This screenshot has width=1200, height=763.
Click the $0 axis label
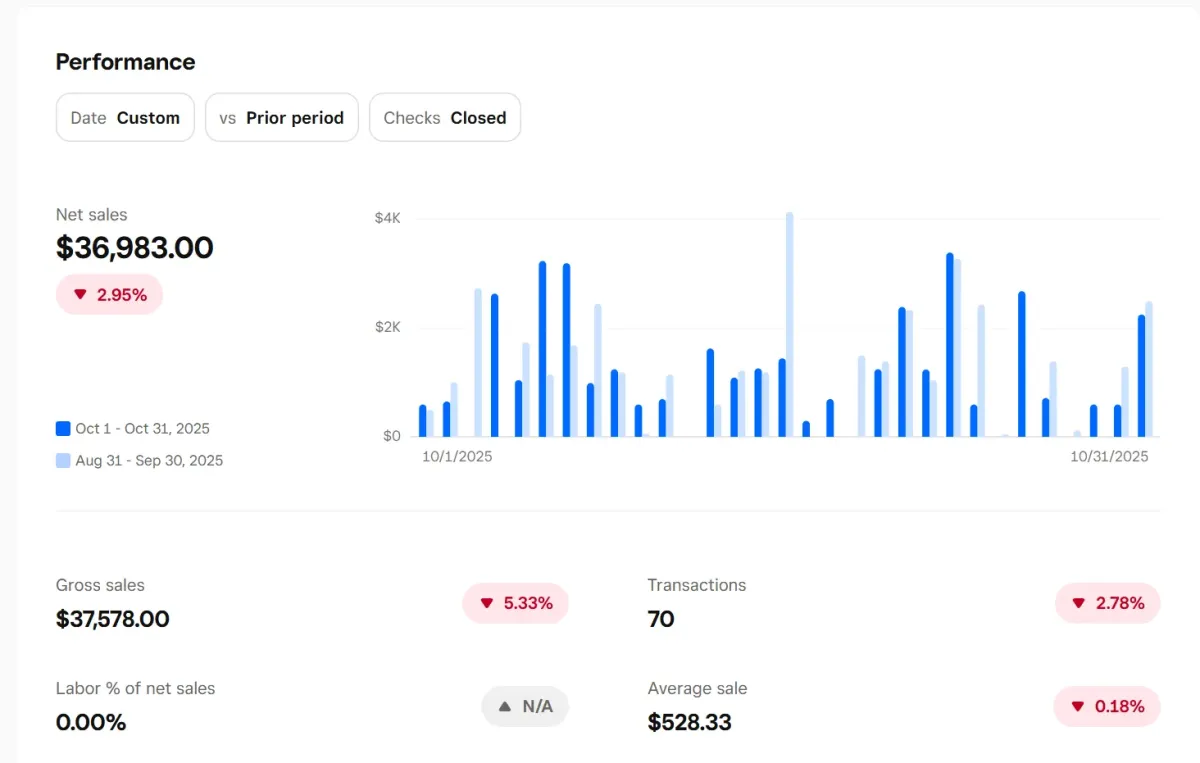[391, 436]
